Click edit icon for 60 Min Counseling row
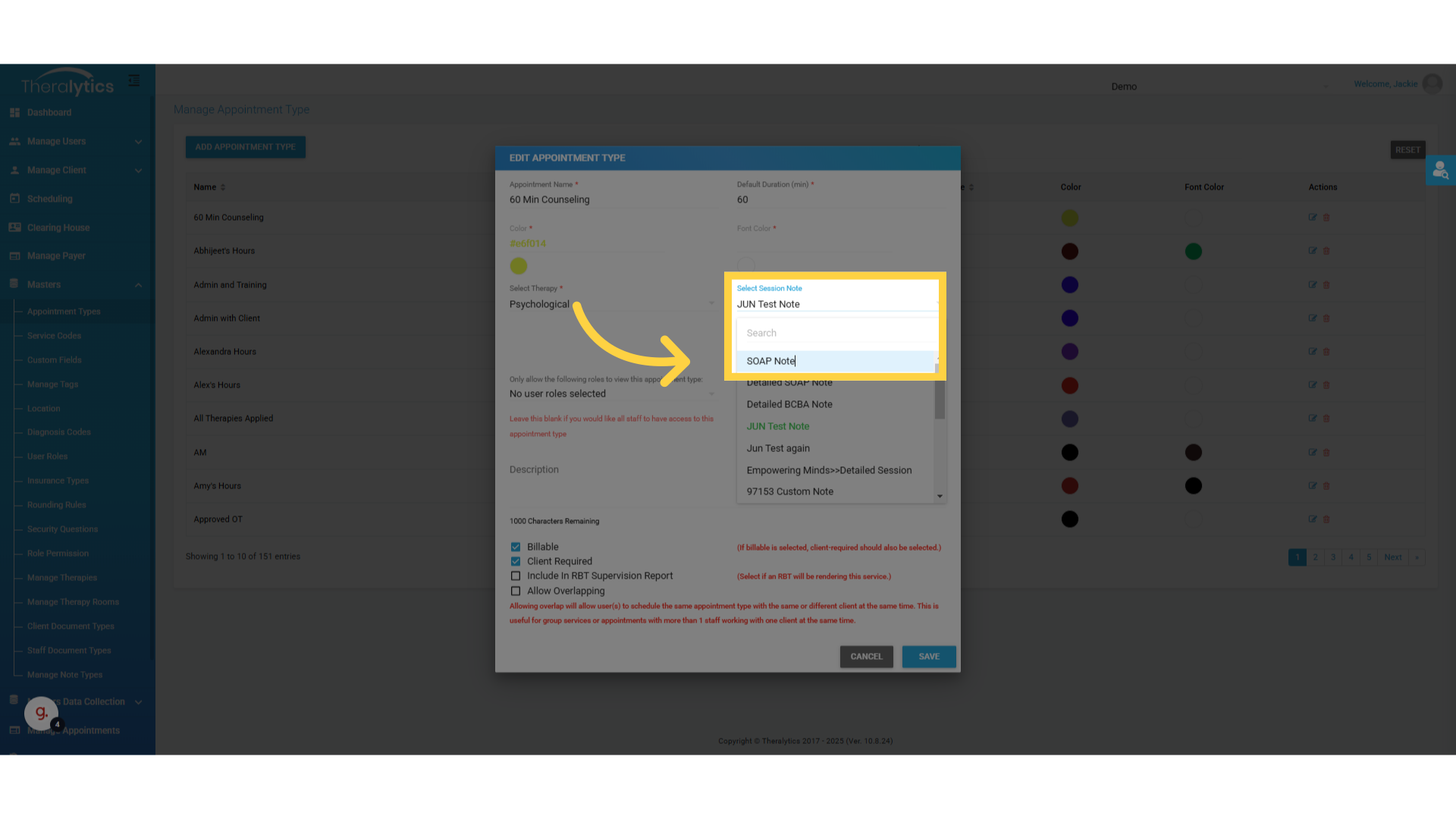This screenshot has height=819, width=1456. click(x=1312, y=218)
